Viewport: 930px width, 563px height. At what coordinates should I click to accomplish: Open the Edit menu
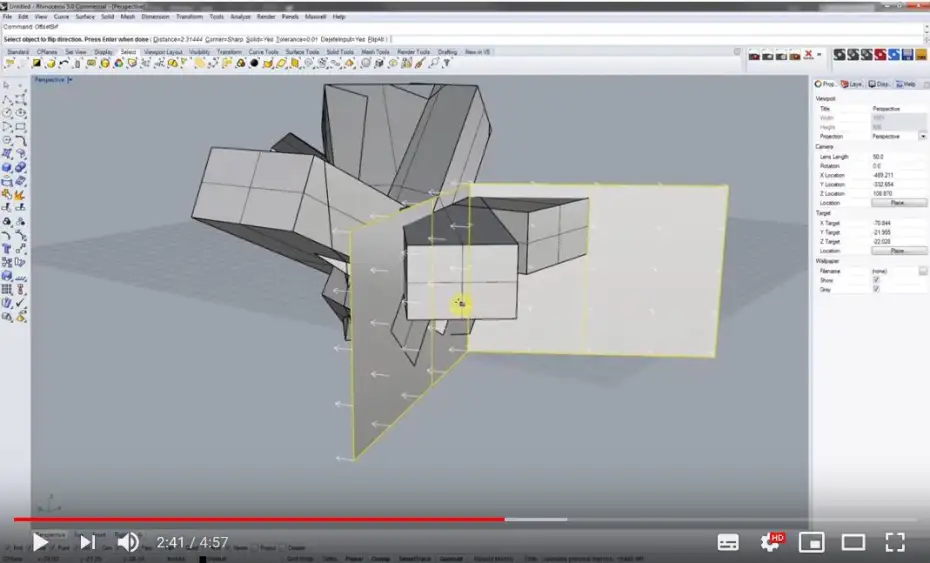pyautogui.click(x=23, y=17)
